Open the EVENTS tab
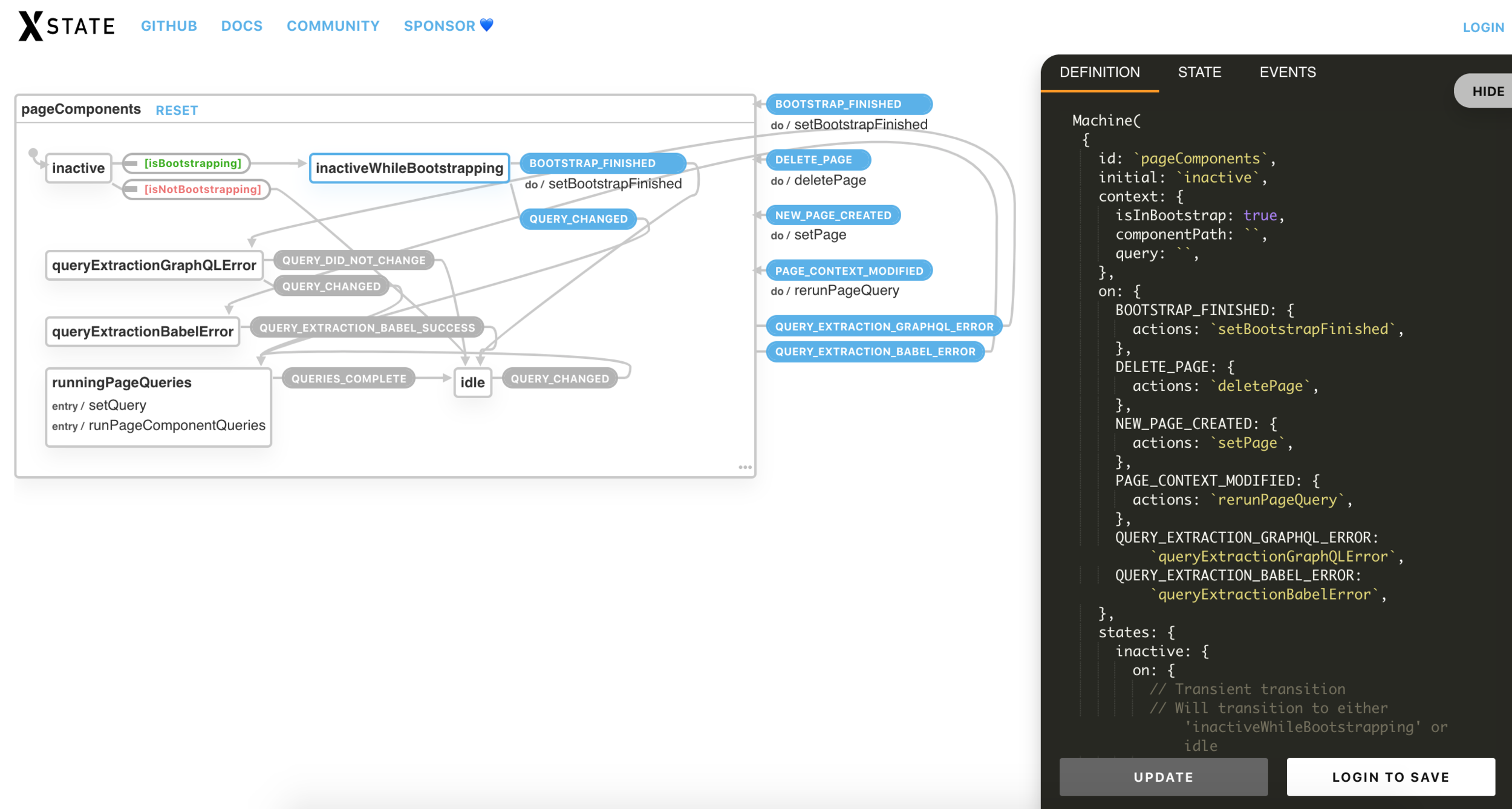1512x809 pixels. [1287, 73]
